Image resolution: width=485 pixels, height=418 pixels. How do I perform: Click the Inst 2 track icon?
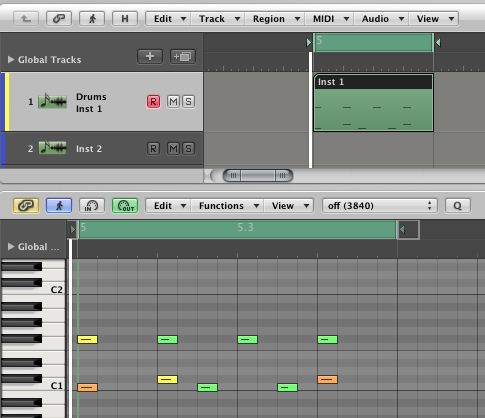click(52, 148)
